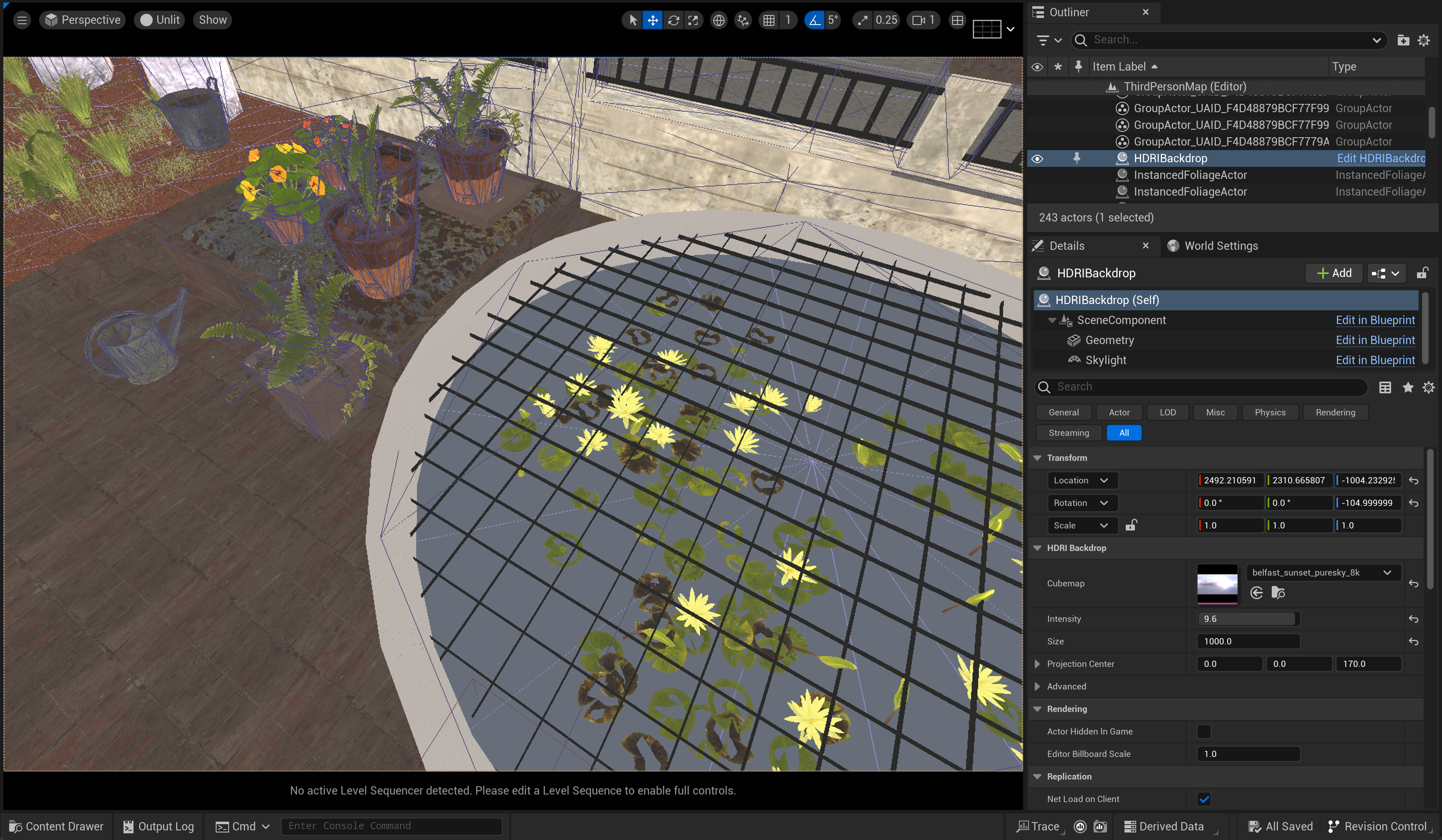Click the Intensity slider value 9.6

point(1248,619)
